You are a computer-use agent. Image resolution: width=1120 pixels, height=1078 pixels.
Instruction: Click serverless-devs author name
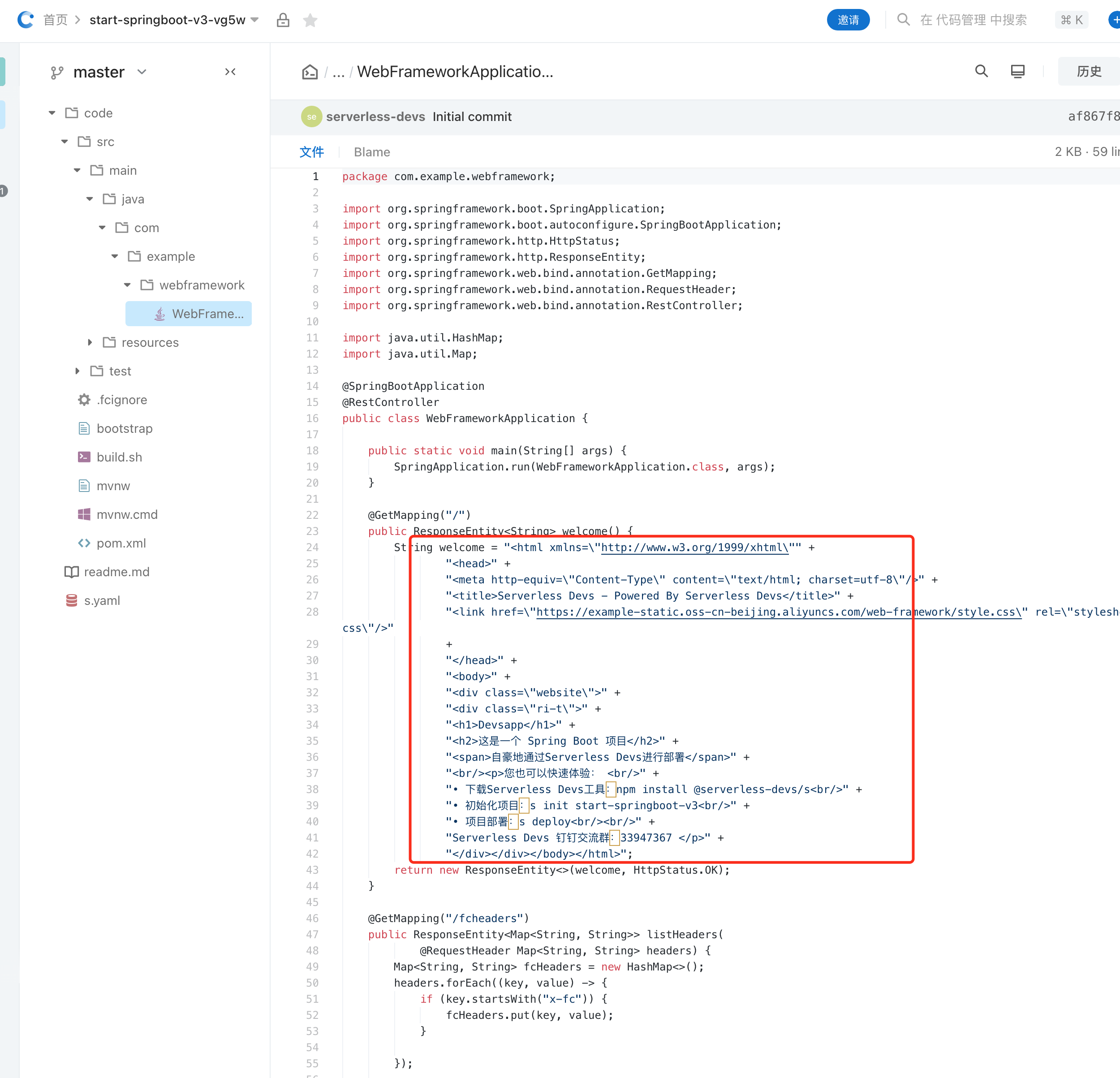[375, 116]
